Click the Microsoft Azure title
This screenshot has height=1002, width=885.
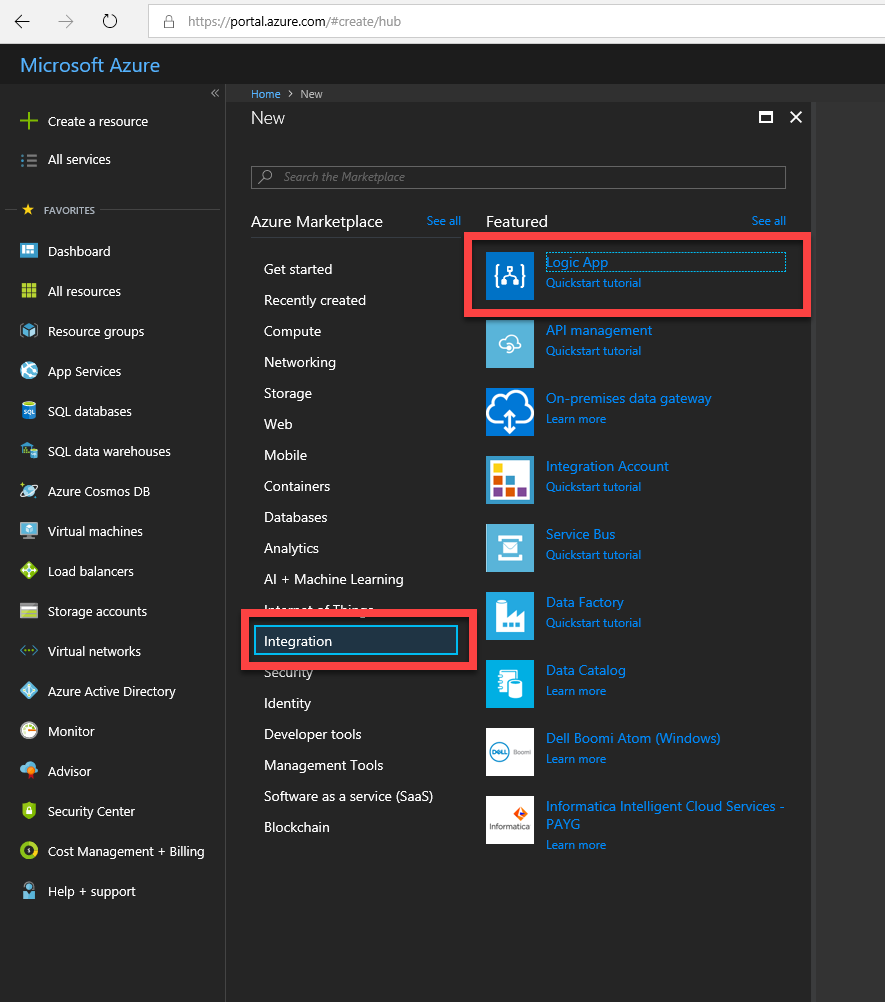pyautogui.click(x=90, y=65)
